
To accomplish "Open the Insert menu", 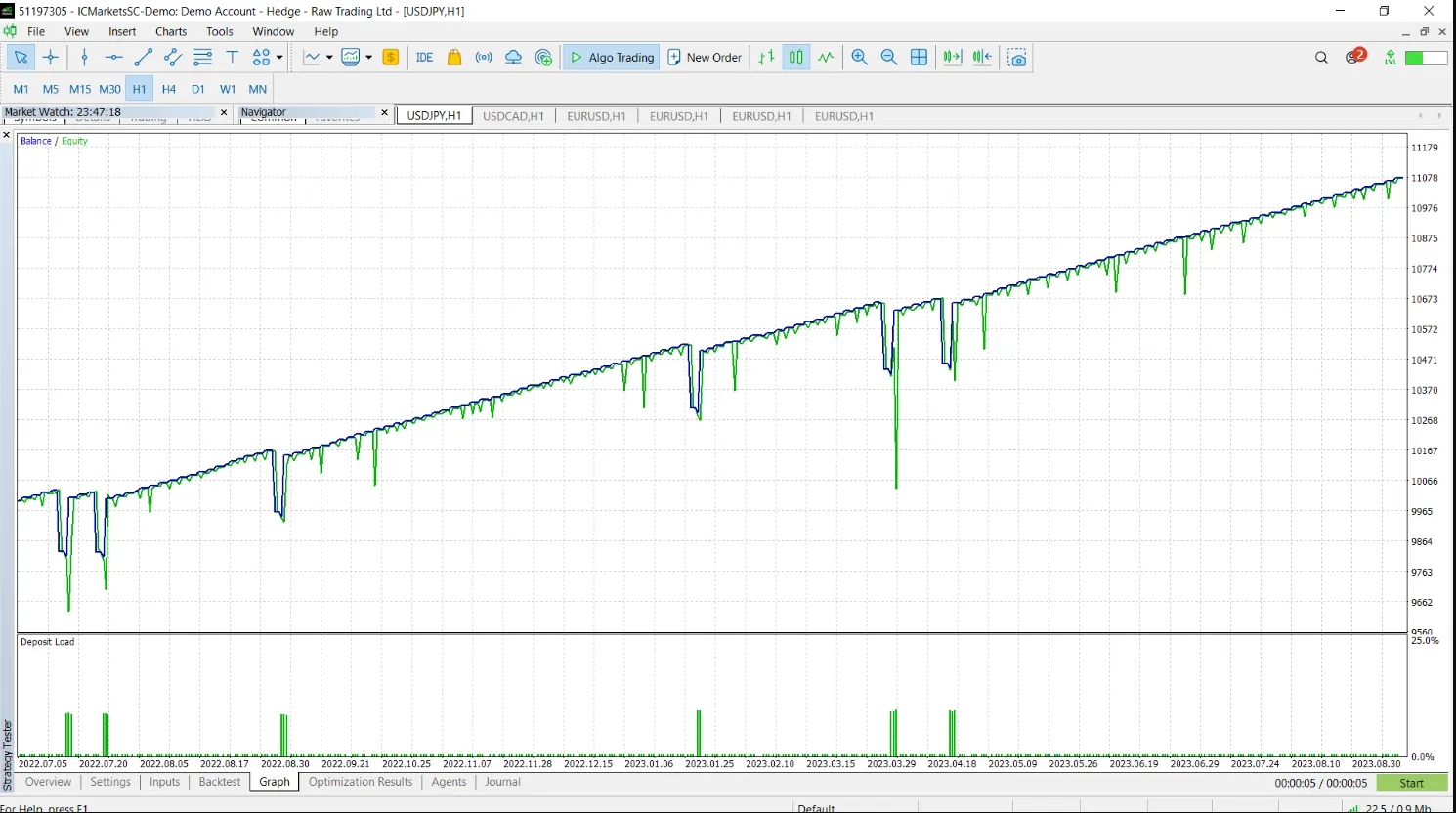I will coord(122,31).
